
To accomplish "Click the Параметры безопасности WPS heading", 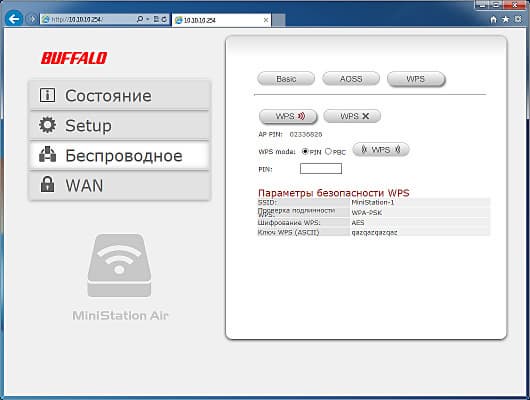I will pyautogui.click(x=334, y=193).
